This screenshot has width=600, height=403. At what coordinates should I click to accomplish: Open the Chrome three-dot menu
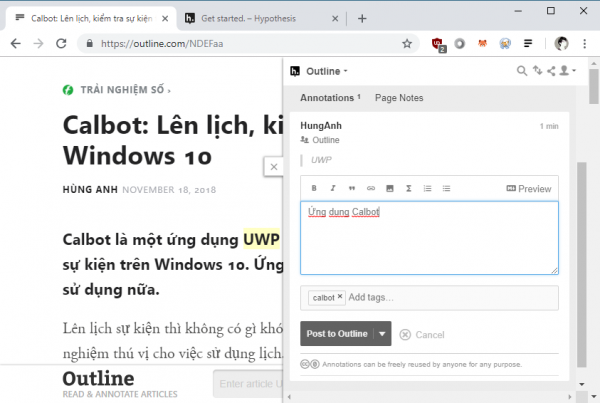click(584, 44)
